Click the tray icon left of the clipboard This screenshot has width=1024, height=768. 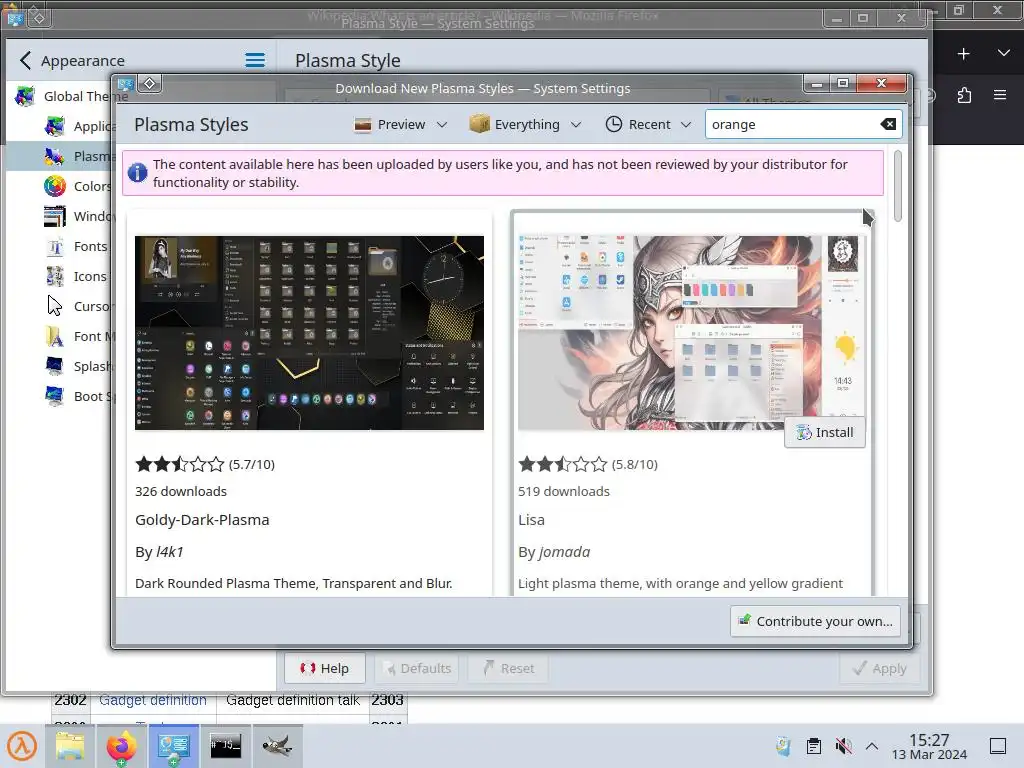click(783, 746)
